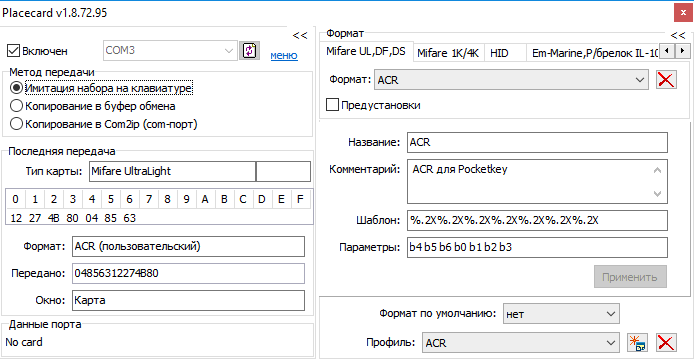Click the Тип карты Mifare UltraLight field
The width and height of the screenshot is (694, 360).
(x=173, y=171)
